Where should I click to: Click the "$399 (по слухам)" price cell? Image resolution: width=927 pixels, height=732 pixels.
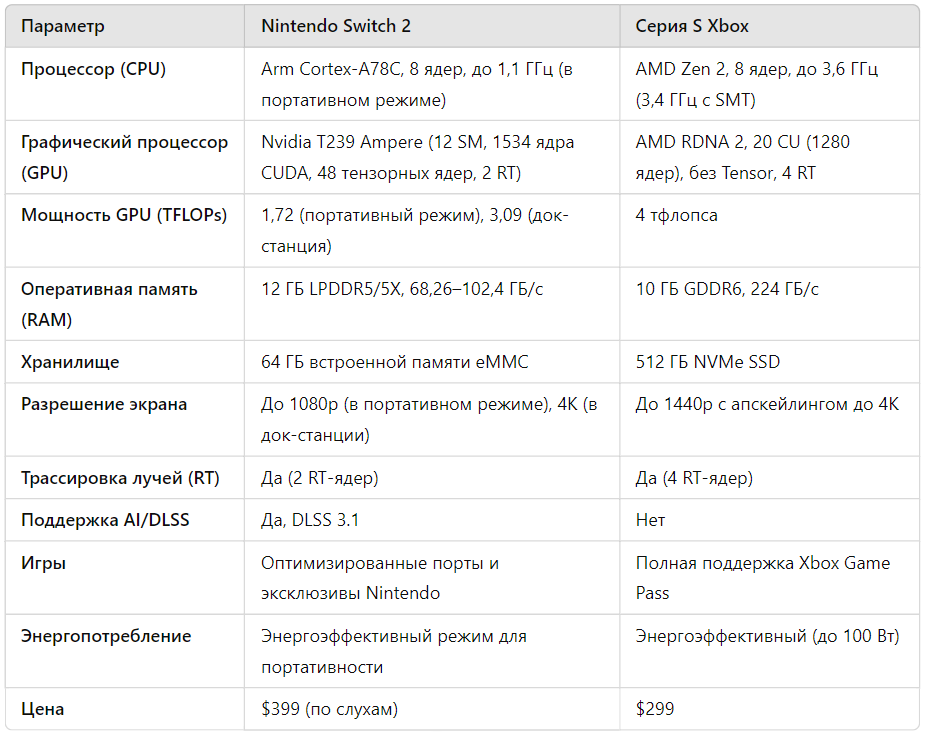coord(329,709)
